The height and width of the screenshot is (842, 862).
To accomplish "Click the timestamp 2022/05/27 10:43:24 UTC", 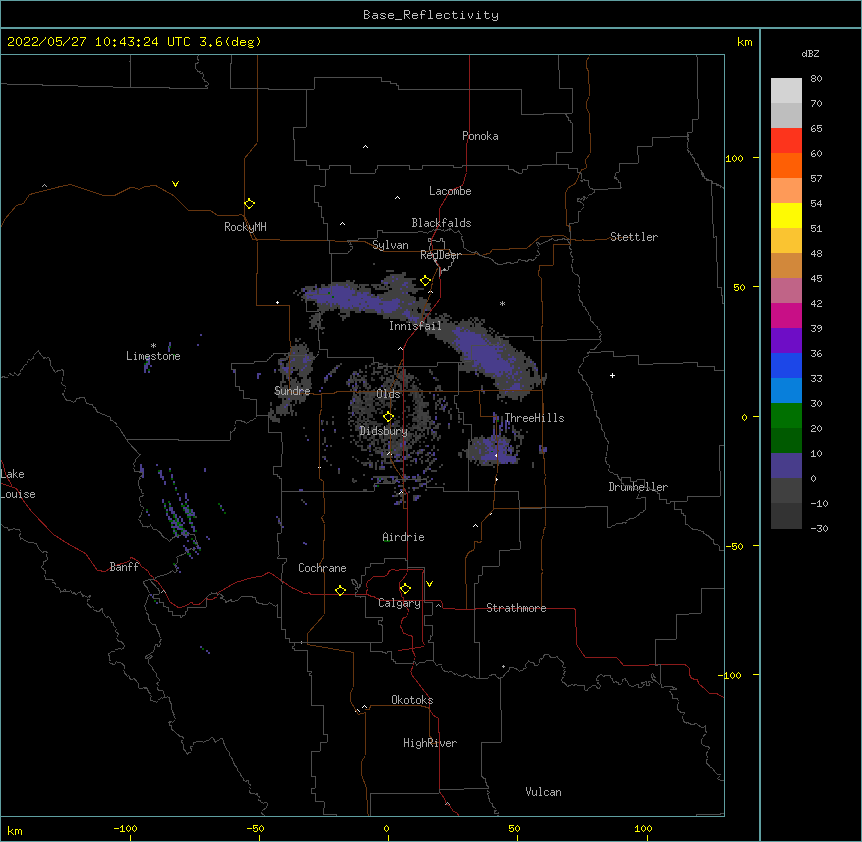I will [x=99, y=42].
